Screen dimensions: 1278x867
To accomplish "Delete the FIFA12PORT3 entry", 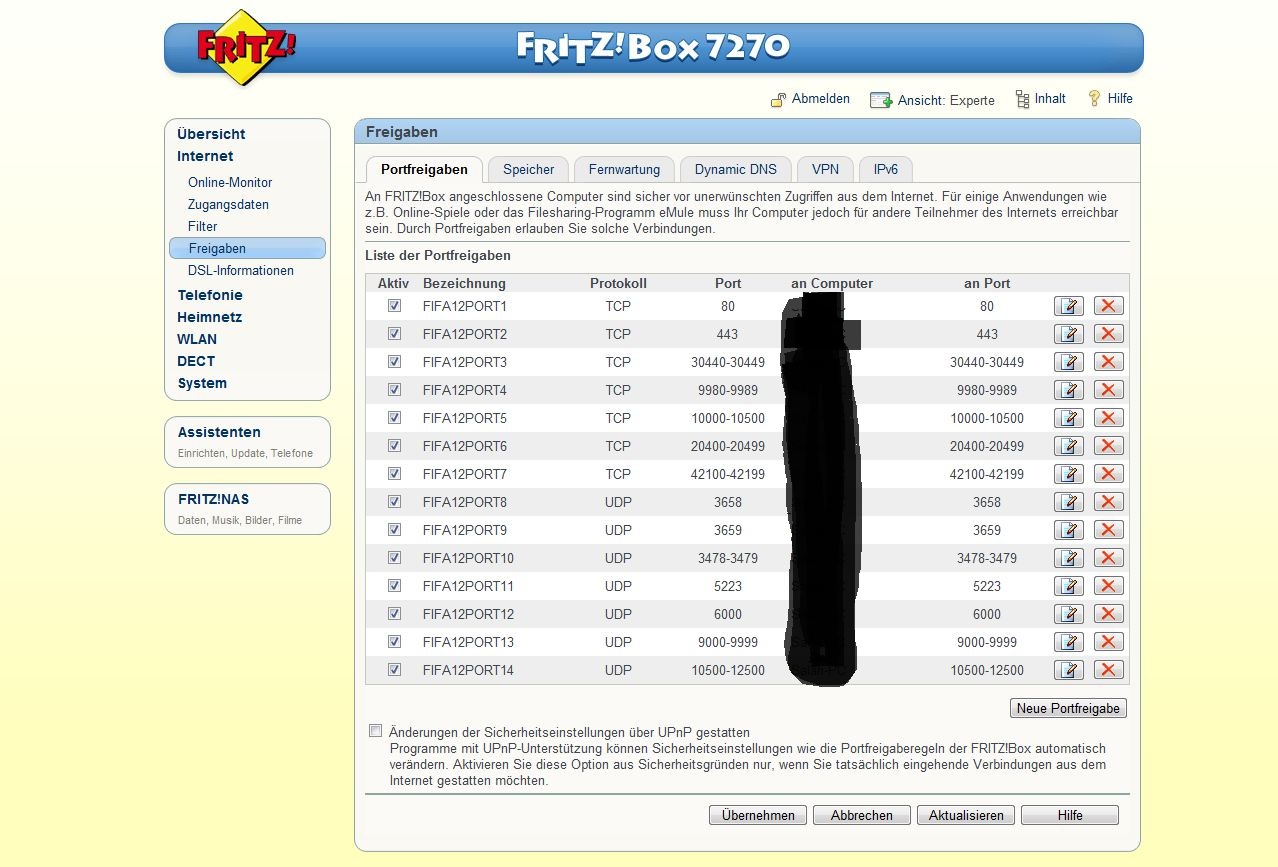I will (1109, 362).
